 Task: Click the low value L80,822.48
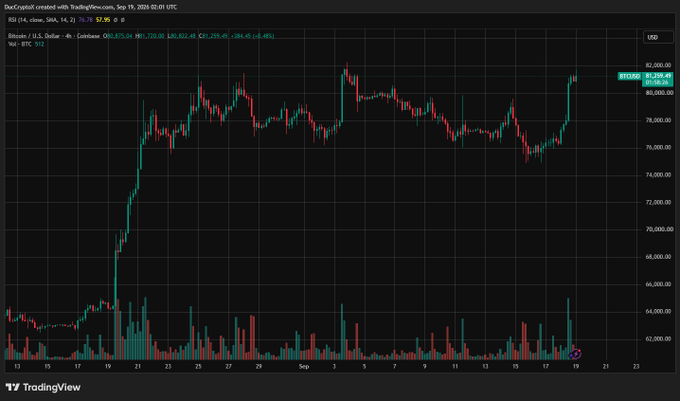pos(182,36)
